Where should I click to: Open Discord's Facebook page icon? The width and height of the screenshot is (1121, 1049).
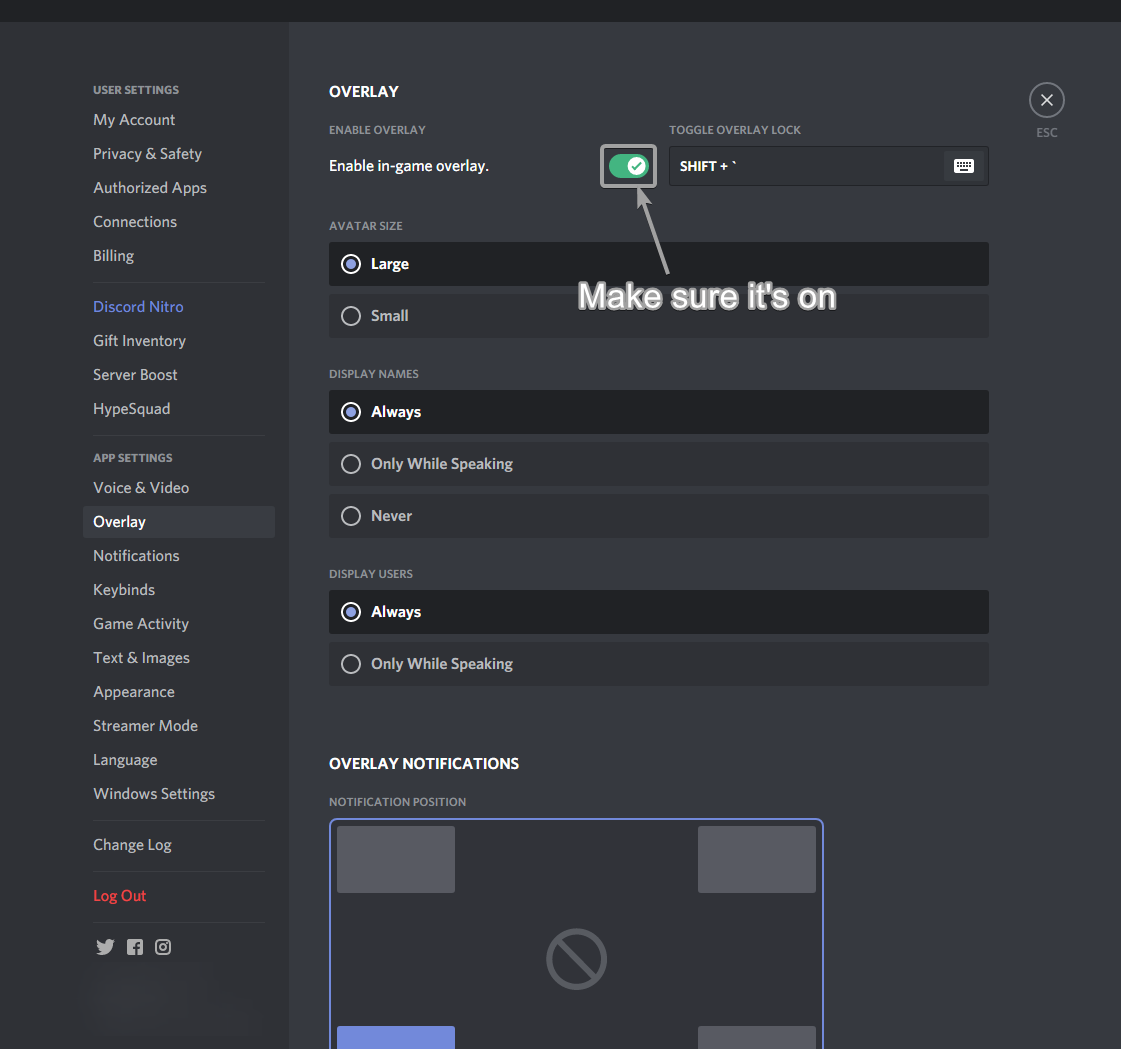[x=134, y=947]
